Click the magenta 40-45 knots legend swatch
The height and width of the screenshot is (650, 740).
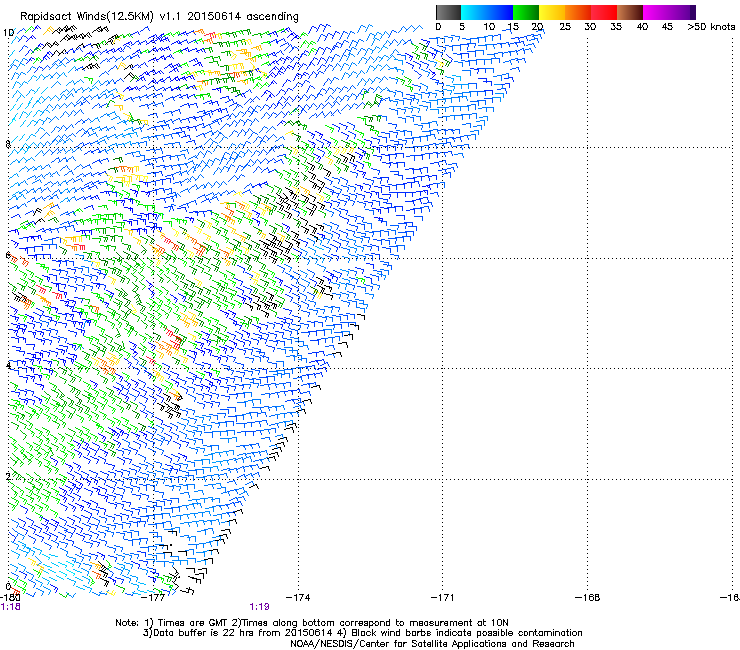tap(656, 12)
